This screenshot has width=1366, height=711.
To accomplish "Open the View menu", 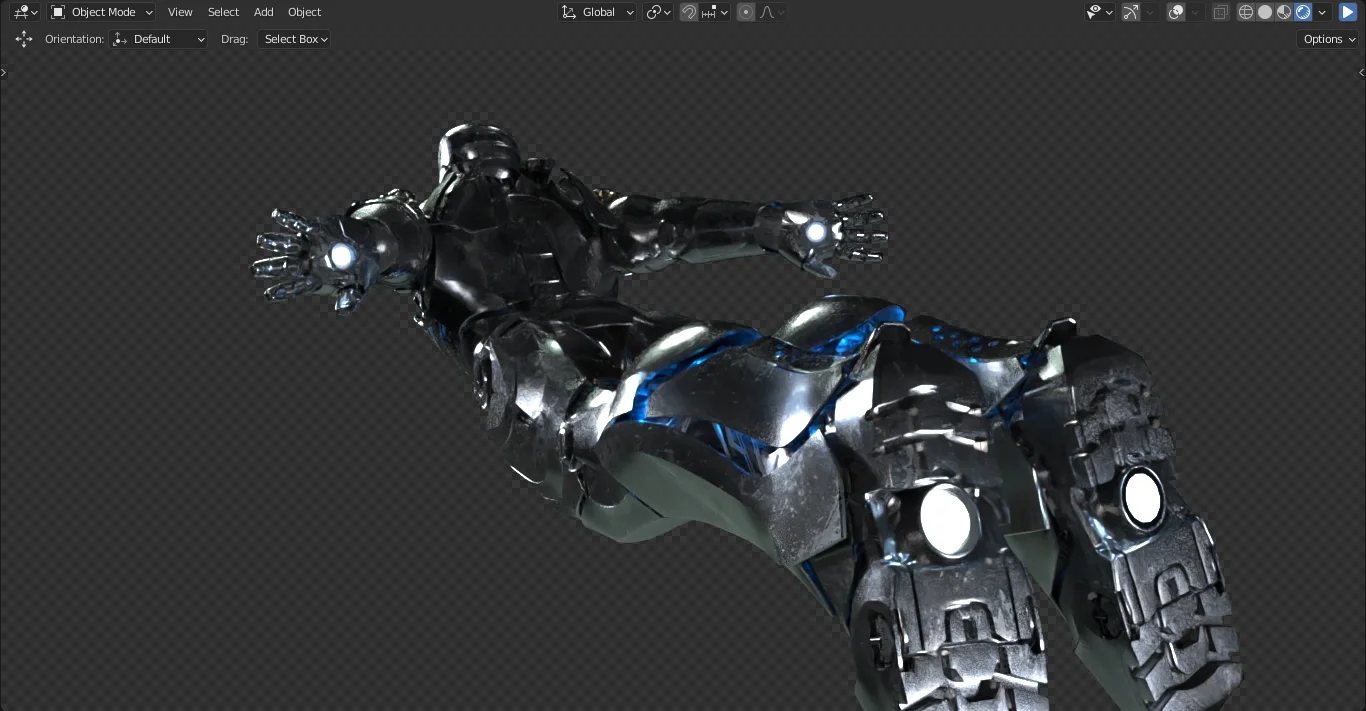I will tap(180, 12).
